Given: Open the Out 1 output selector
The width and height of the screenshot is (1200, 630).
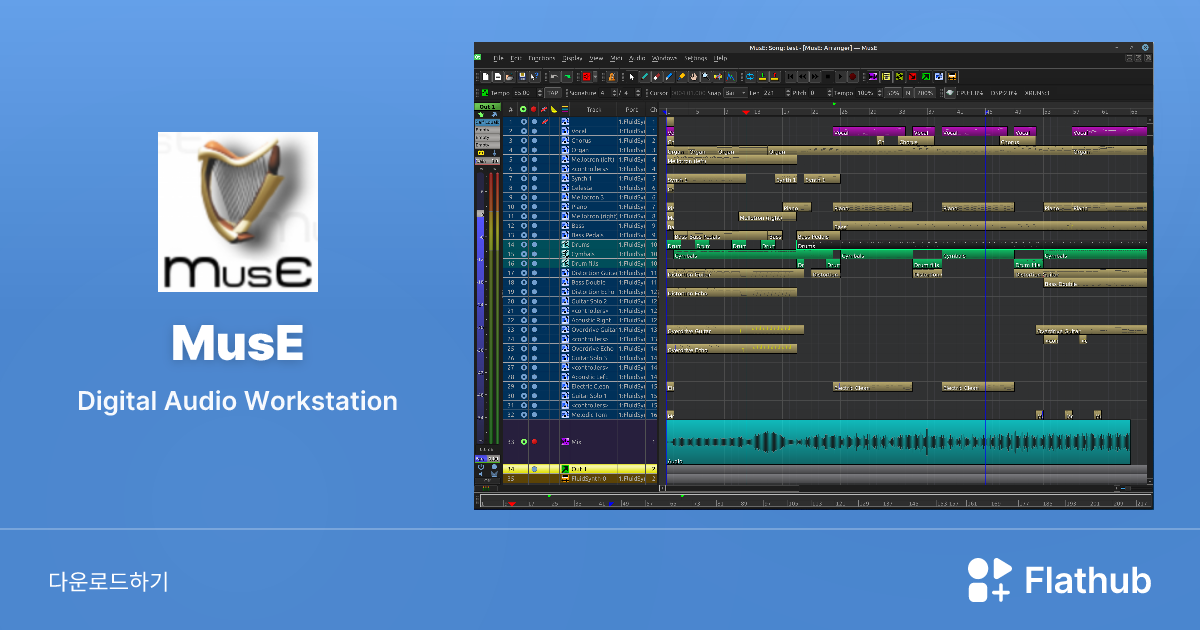Looking at the screenshot, I should click(487, 105).
